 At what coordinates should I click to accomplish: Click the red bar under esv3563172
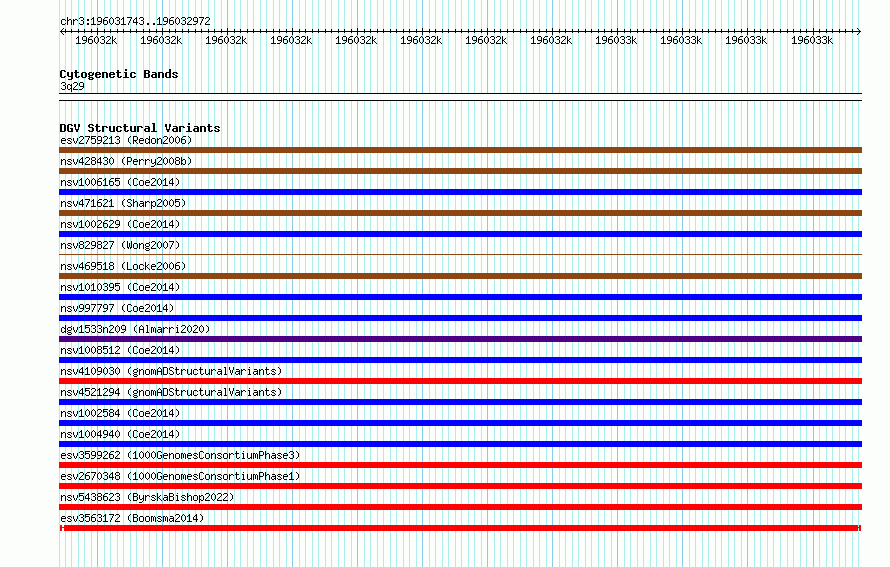click(x=460, y=528)
